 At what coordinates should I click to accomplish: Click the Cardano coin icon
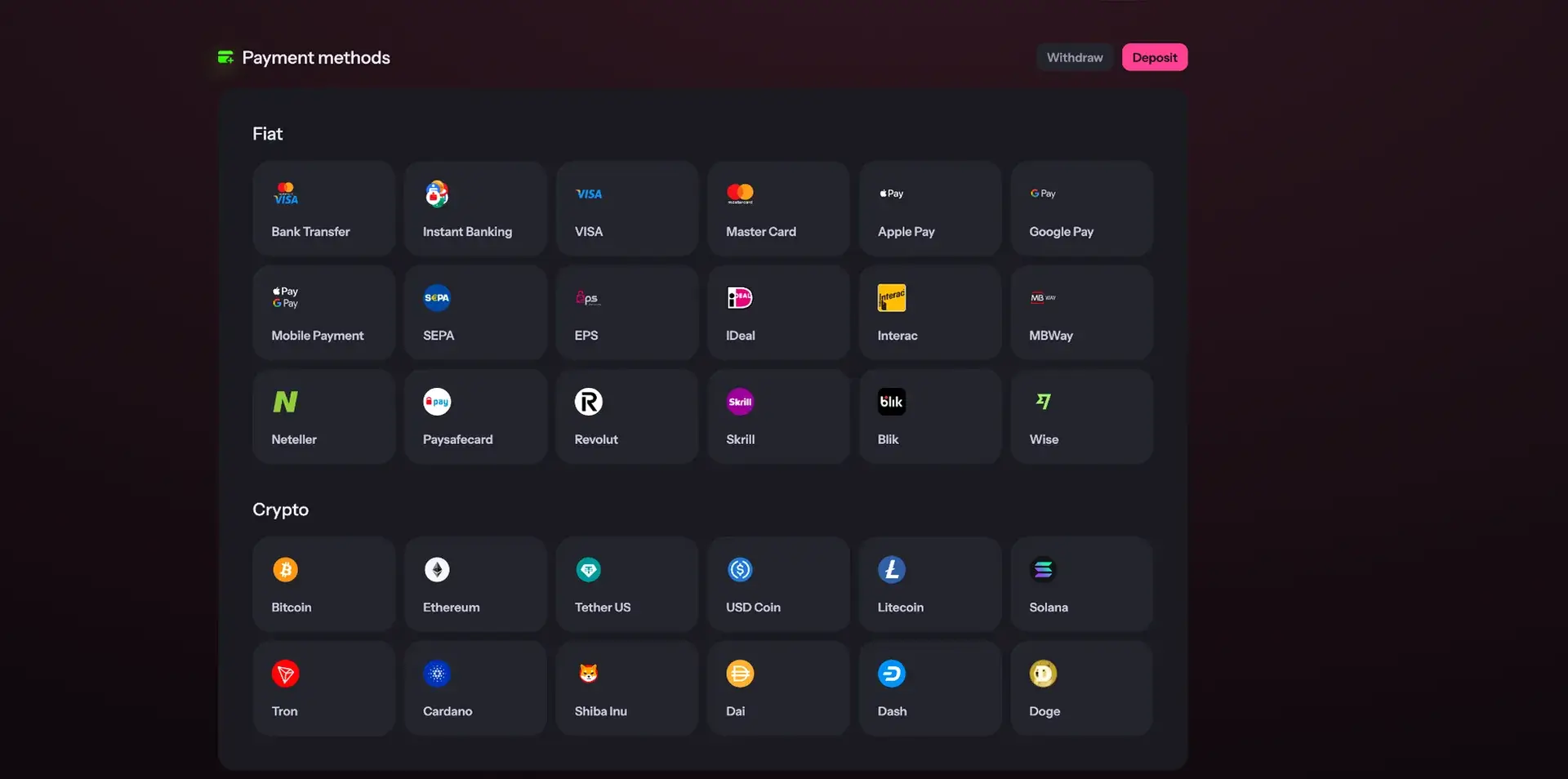coord(437,673)
